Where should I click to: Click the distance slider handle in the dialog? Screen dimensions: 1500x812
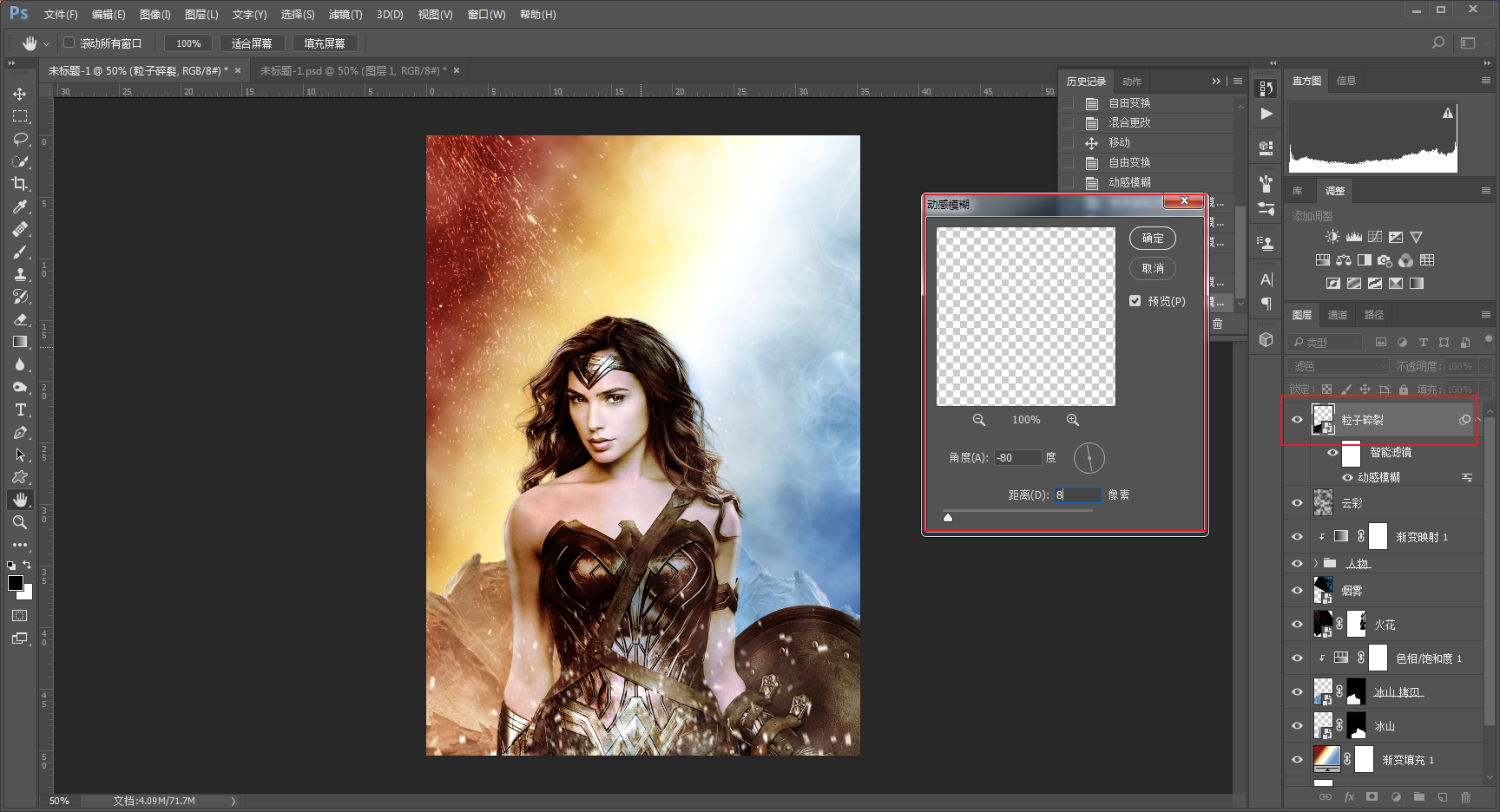point(948,518)
